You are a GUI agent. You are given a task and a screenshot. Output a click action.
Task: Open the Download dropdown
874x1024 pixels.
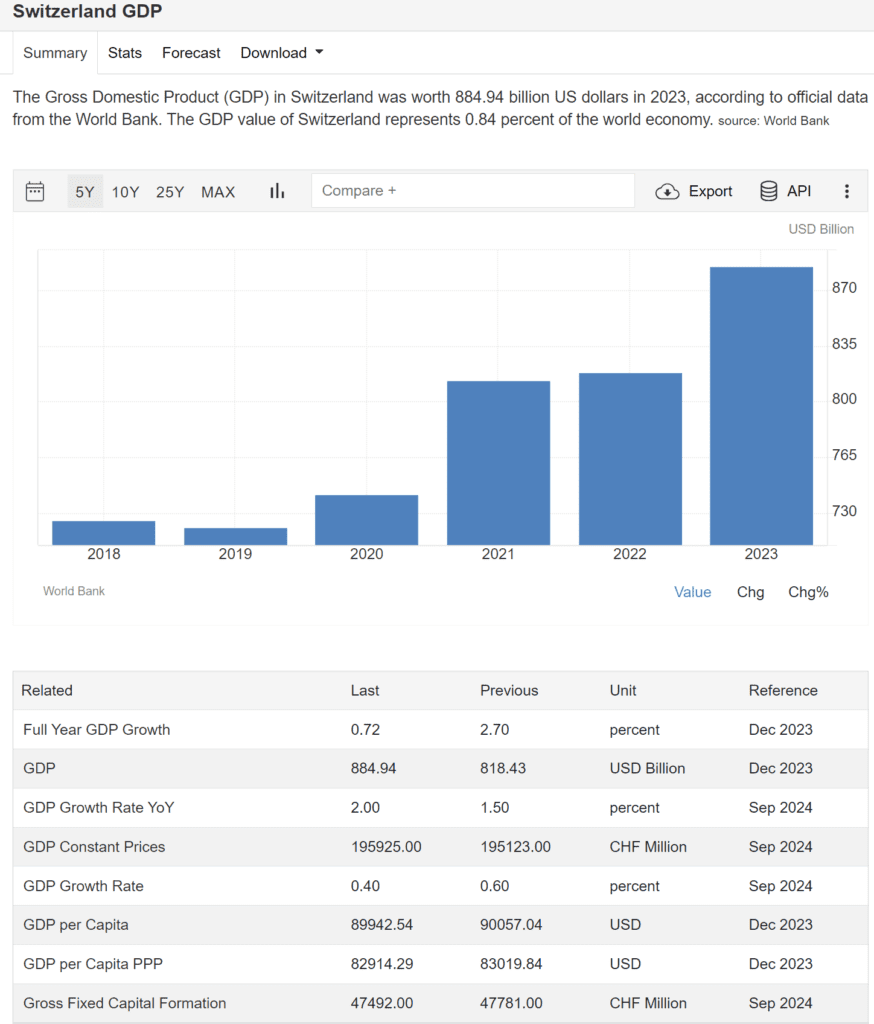pos(281,53)
